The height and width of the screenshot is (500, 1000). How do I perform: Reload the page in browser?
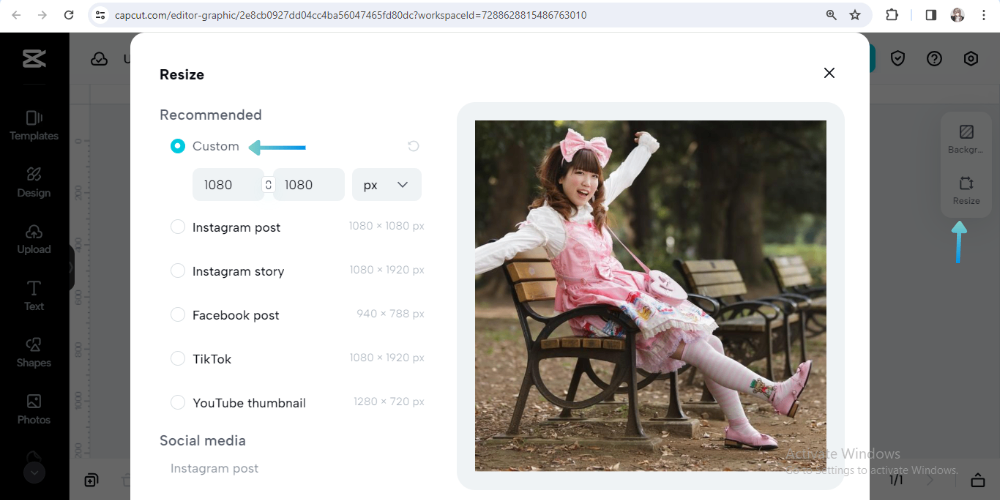coord(69,15)
